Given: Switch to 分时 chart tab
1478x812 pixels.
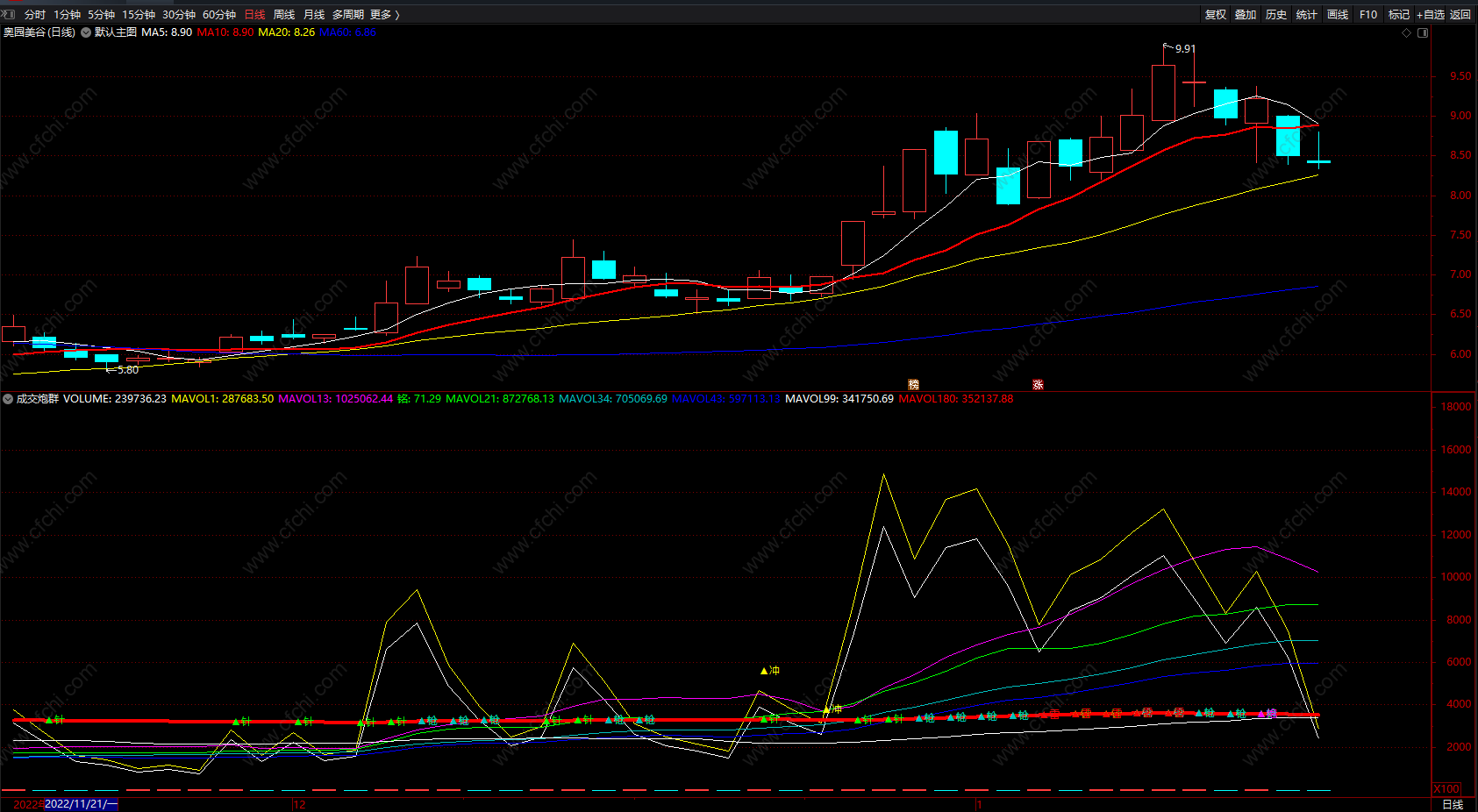Looking at the screenshot, I should click(x=35, y=15).
